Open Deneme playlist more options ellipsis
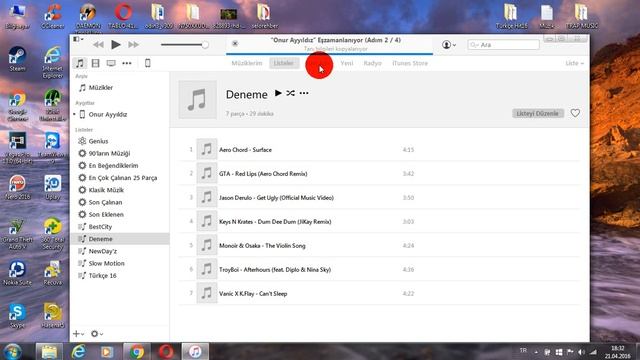This screenshot has height=360, width=640. (304, 93)
